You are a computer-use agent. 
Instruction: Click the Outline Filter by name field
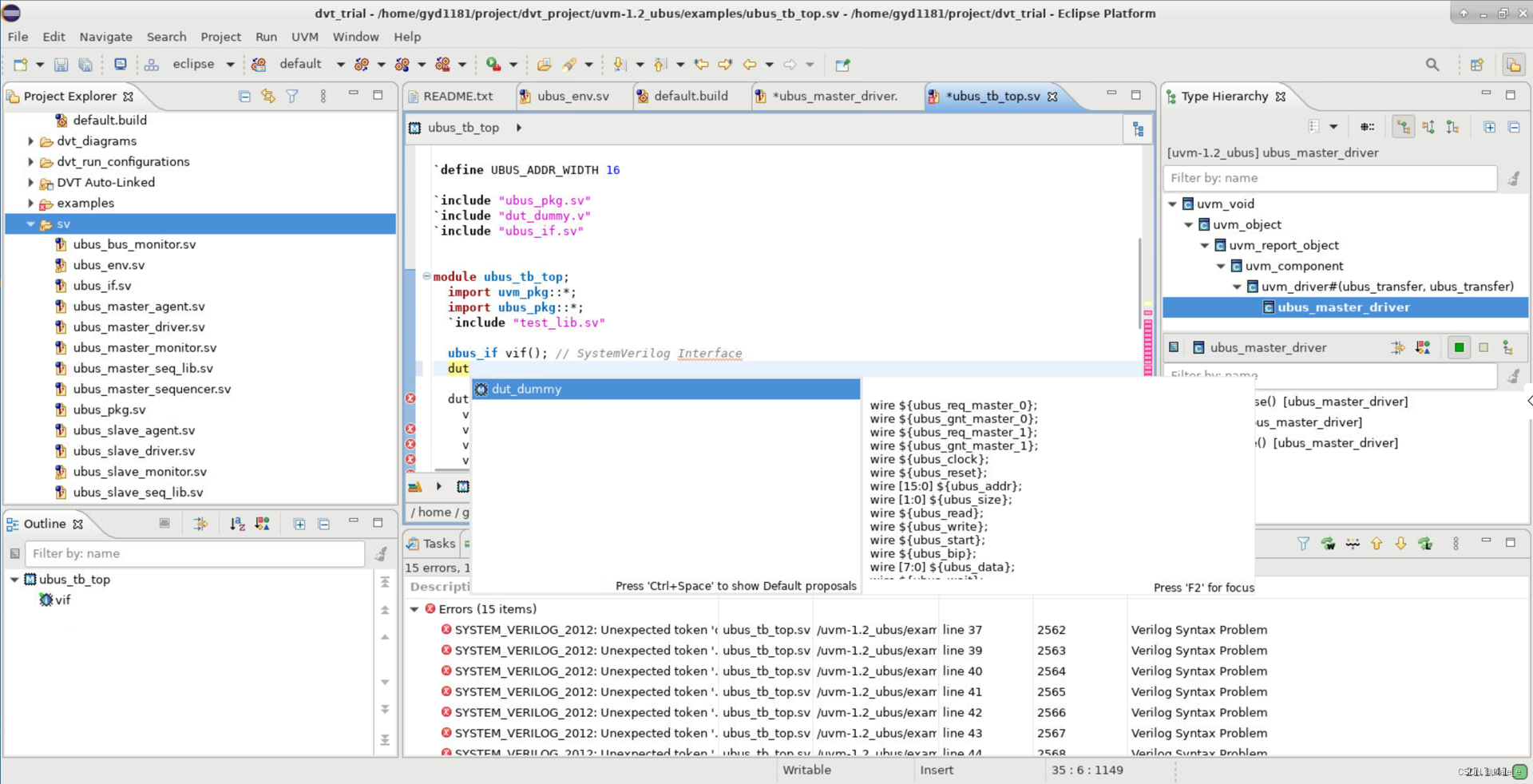click(x=195, y=553)
